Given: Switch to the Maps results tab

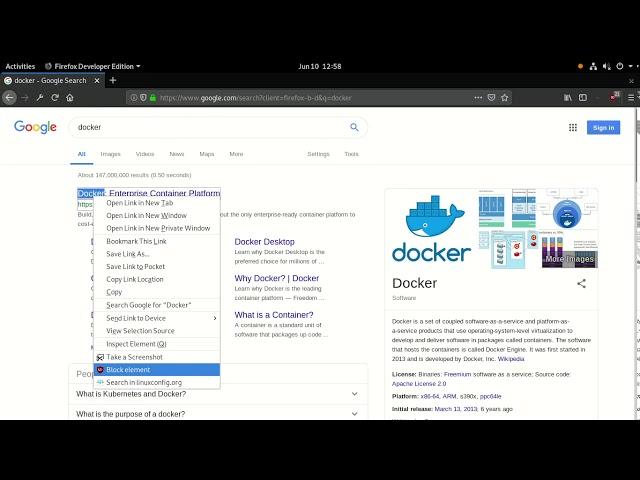Looking at the screenshot, I should tap(207, 154).
